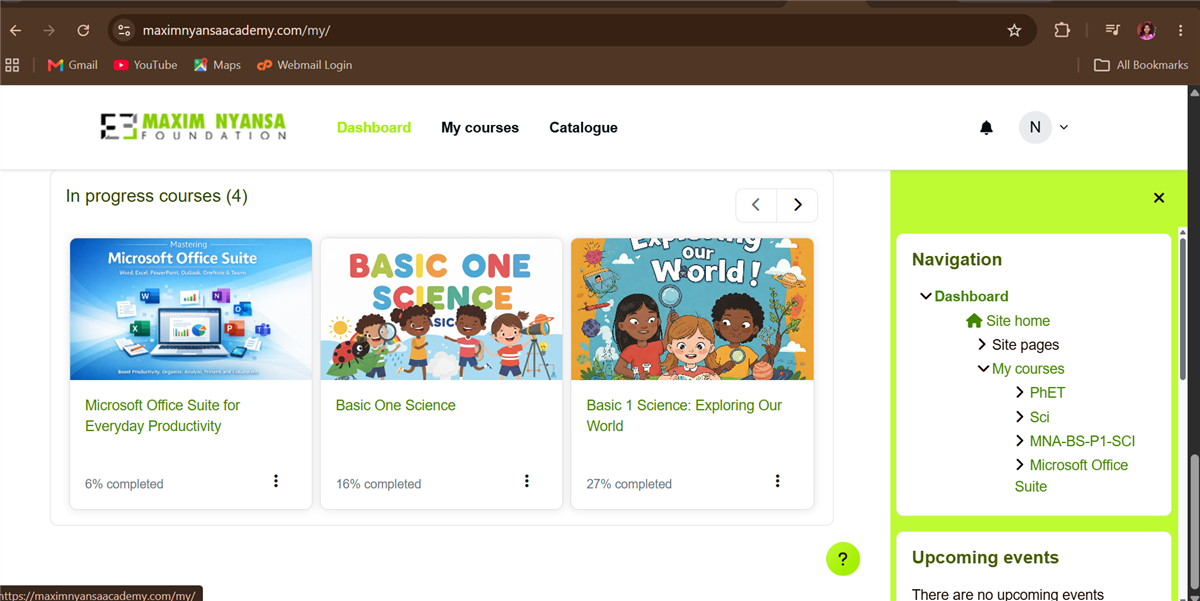Open the extensions puzzle icon
1200x601 pixels.
[1062, 31]
